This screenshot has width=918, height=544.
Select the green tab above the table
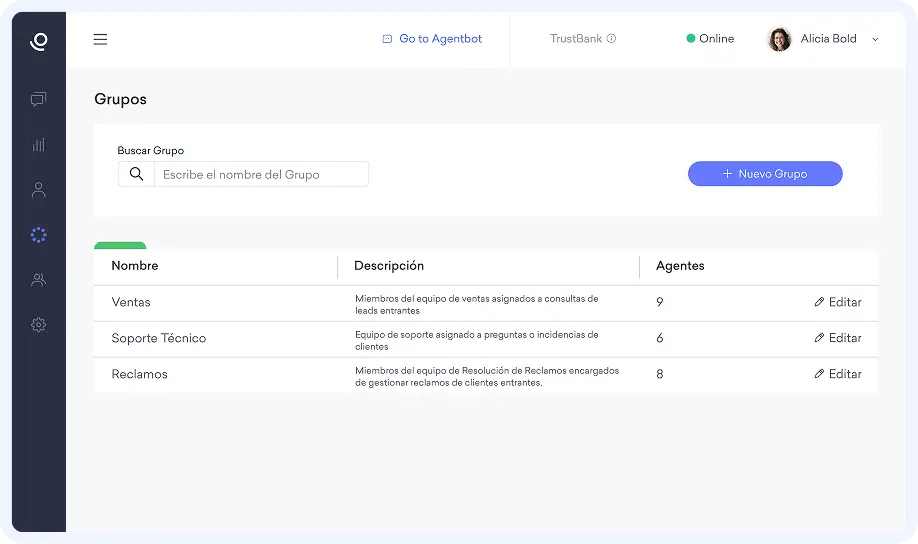[x=120, y=245]
